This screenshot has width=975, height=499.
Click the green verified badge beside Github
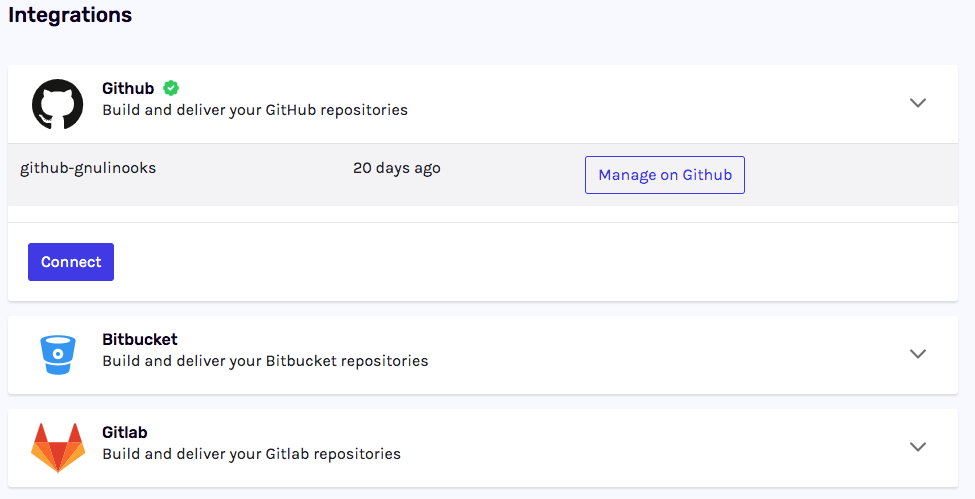click(x=171, y=88)
